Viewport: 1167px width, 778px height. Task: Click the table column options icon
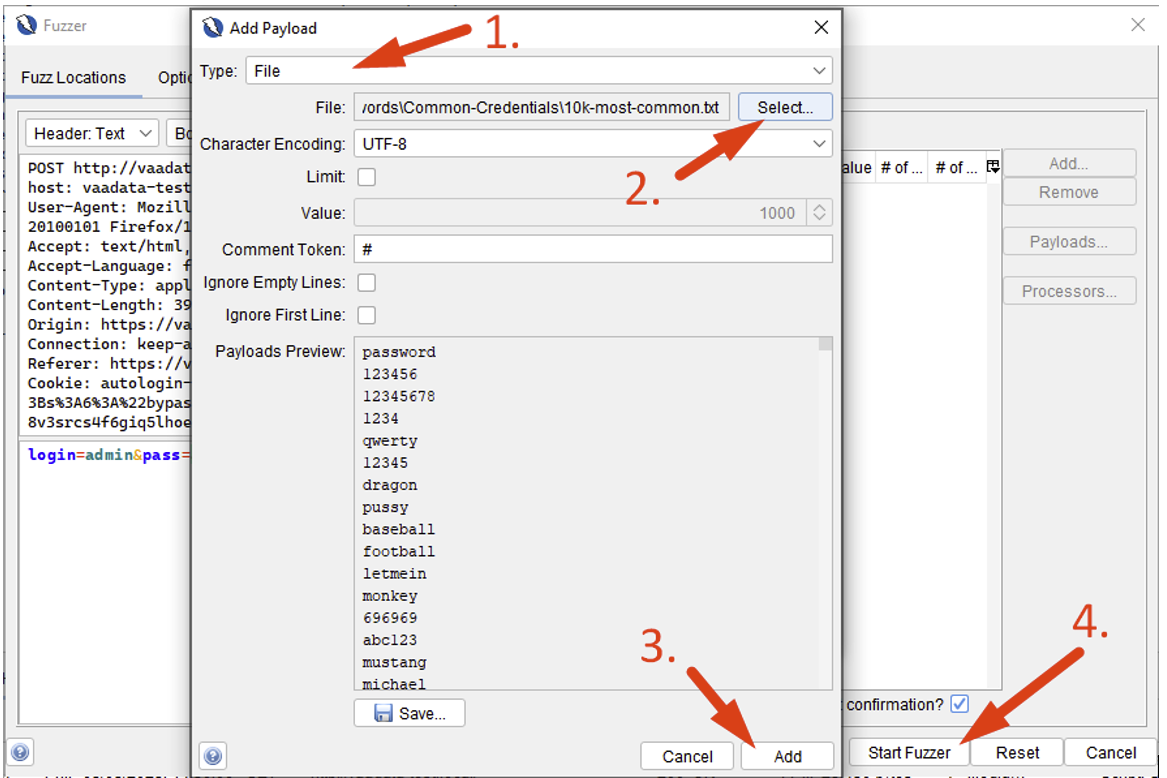993,168
